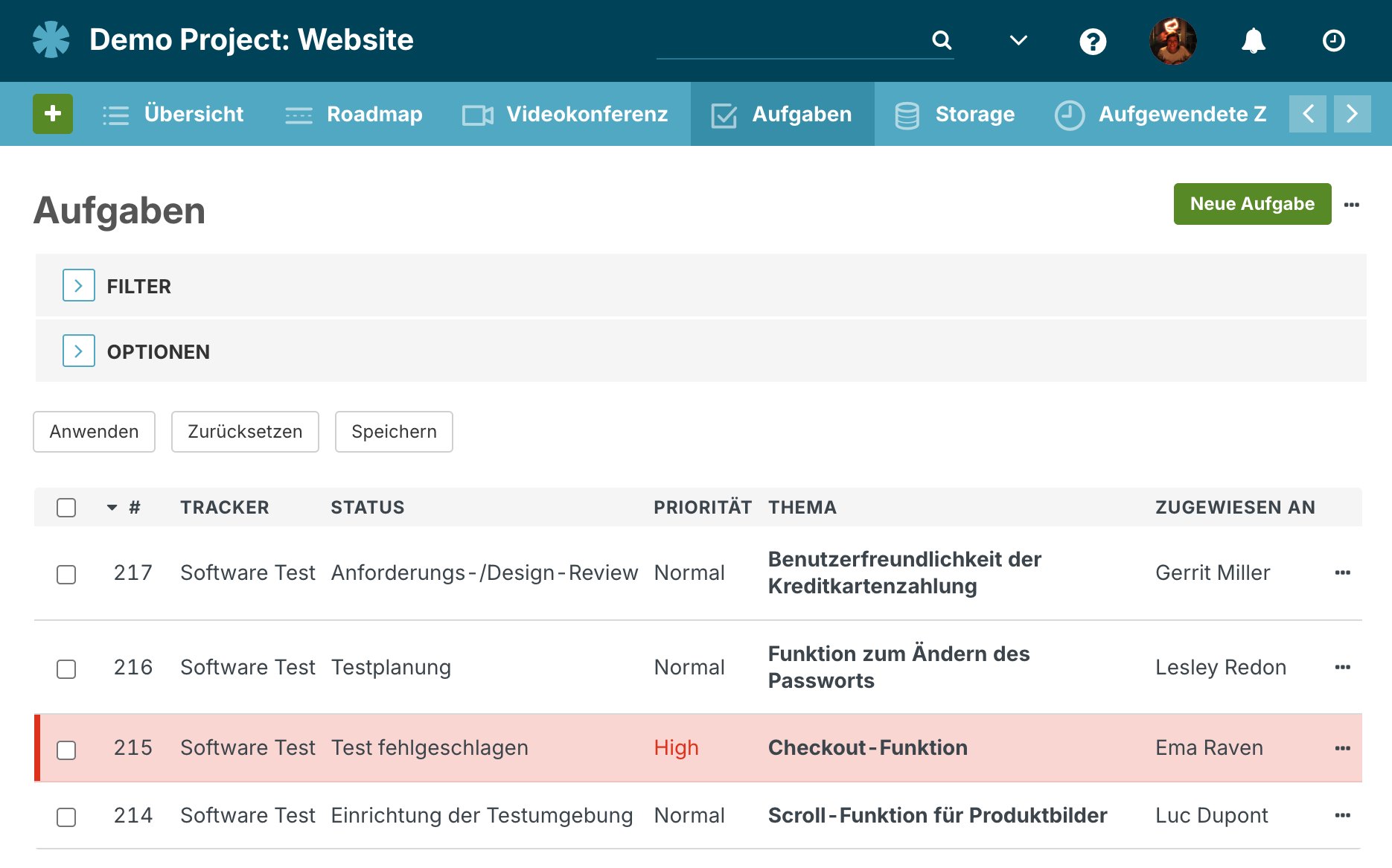The image size is (1392, 868).
Task: Toggle select-all tasks checkbox in header
Action: 66,508
